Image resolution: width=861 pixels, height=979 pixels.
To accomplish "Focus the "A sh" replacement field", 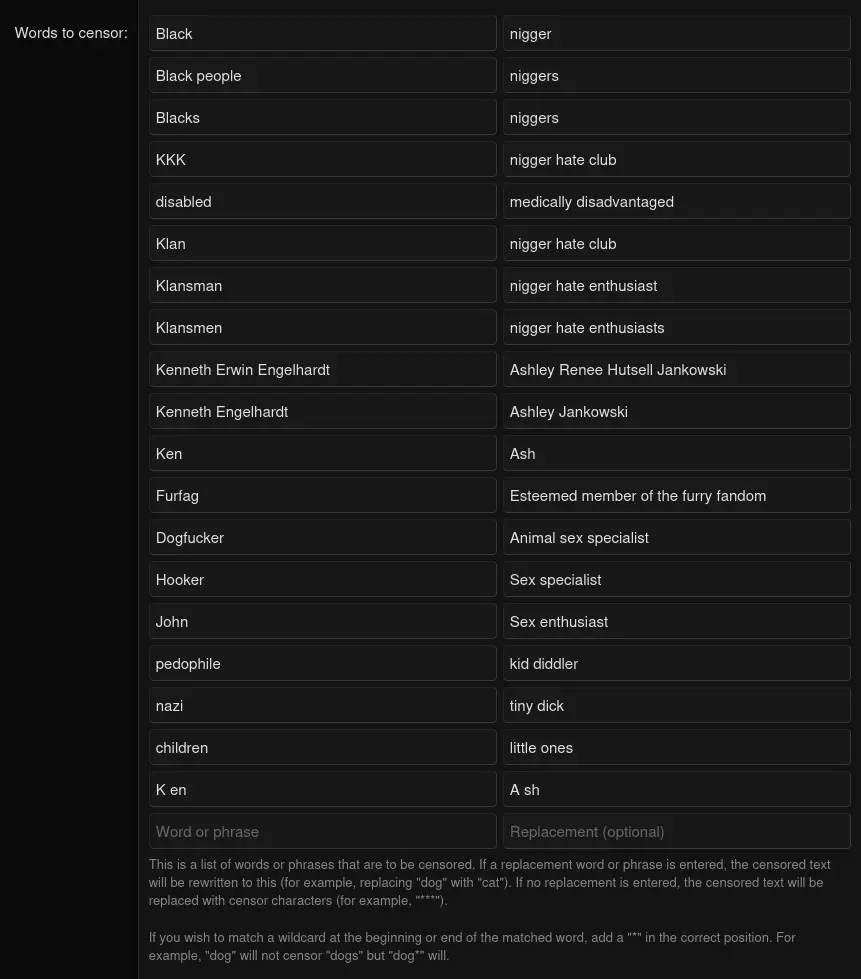I will [x=676, y=789].
